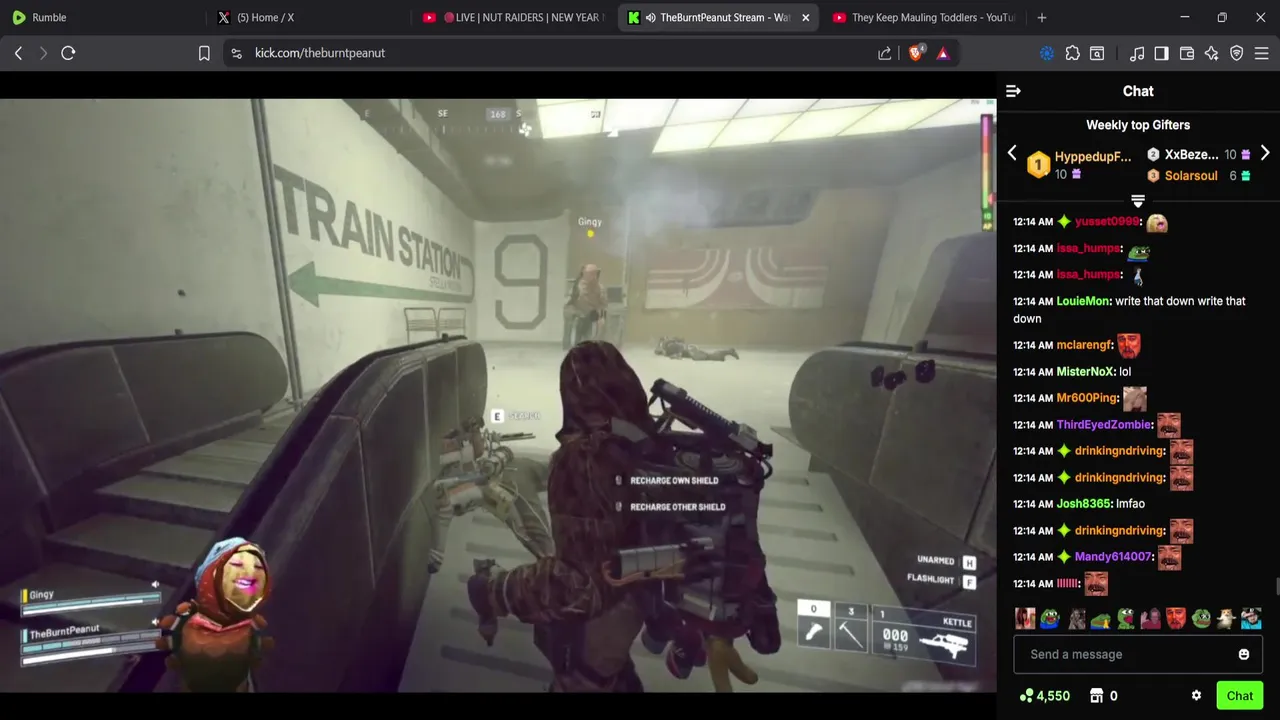Show previous weekly top gifter
Screen dimensions: 1280x720
(x=1012, y=153)
